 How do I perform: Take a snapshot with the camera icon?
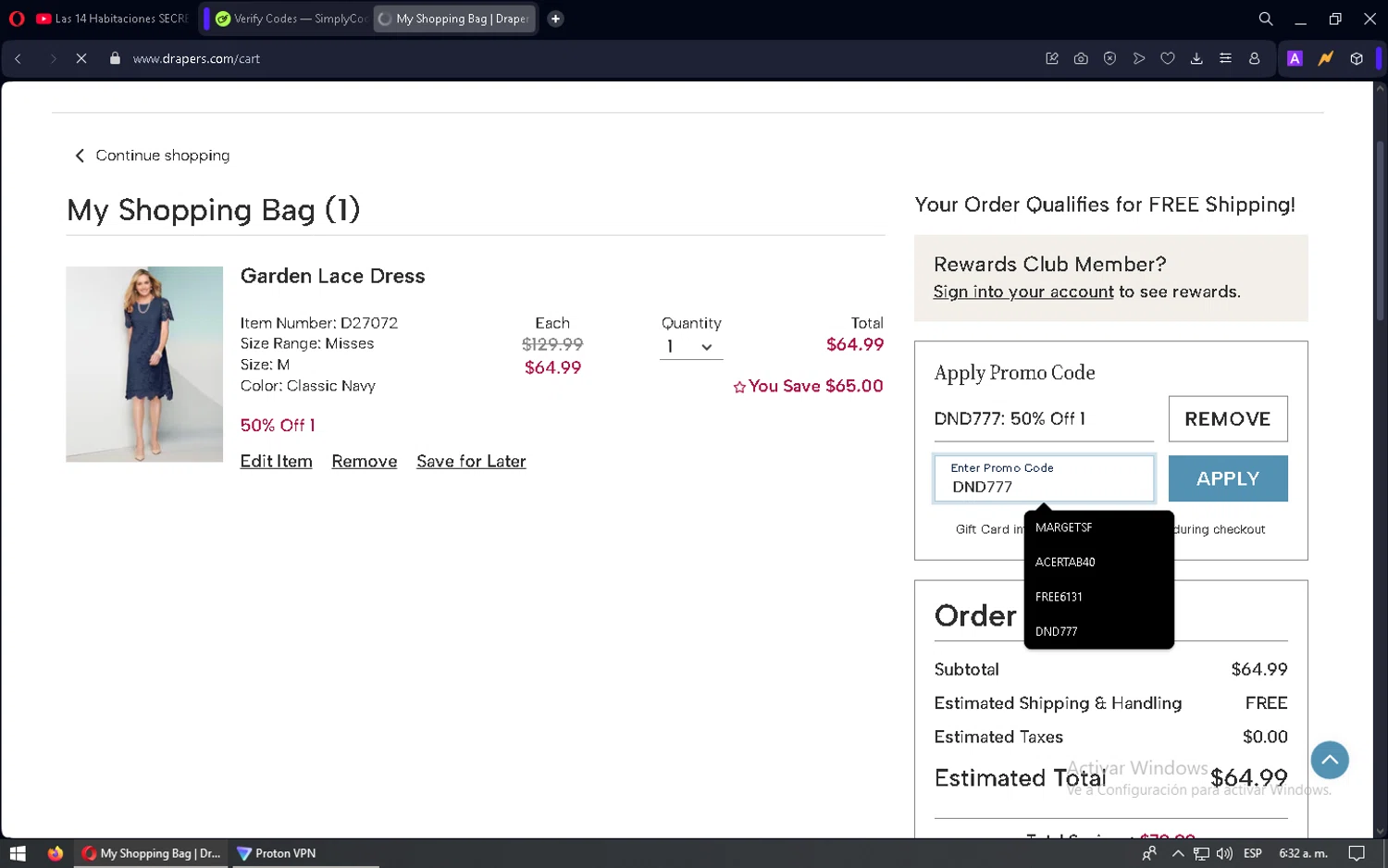(1081, 58)
